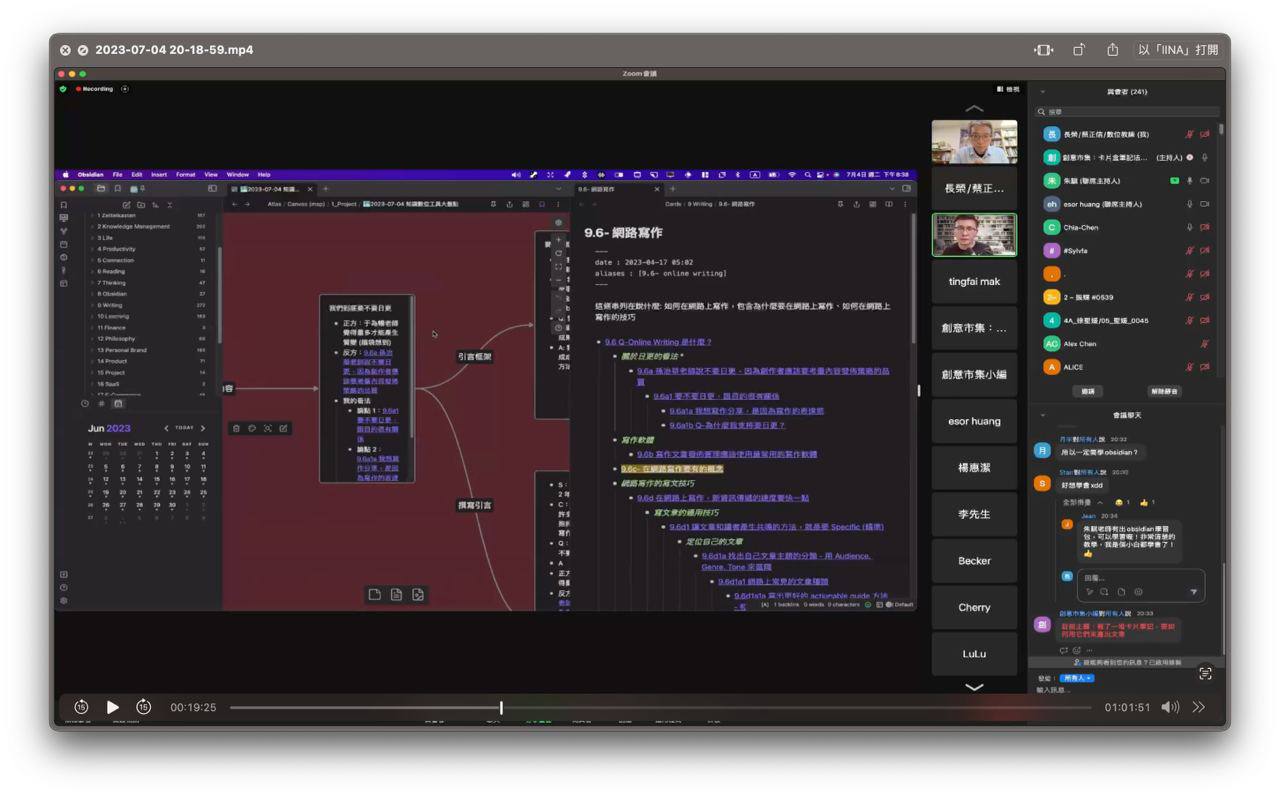Open the Obsidian app menu in recording
The width and height of the screenshot is (1280, 796).
click(x=89, y=174)
